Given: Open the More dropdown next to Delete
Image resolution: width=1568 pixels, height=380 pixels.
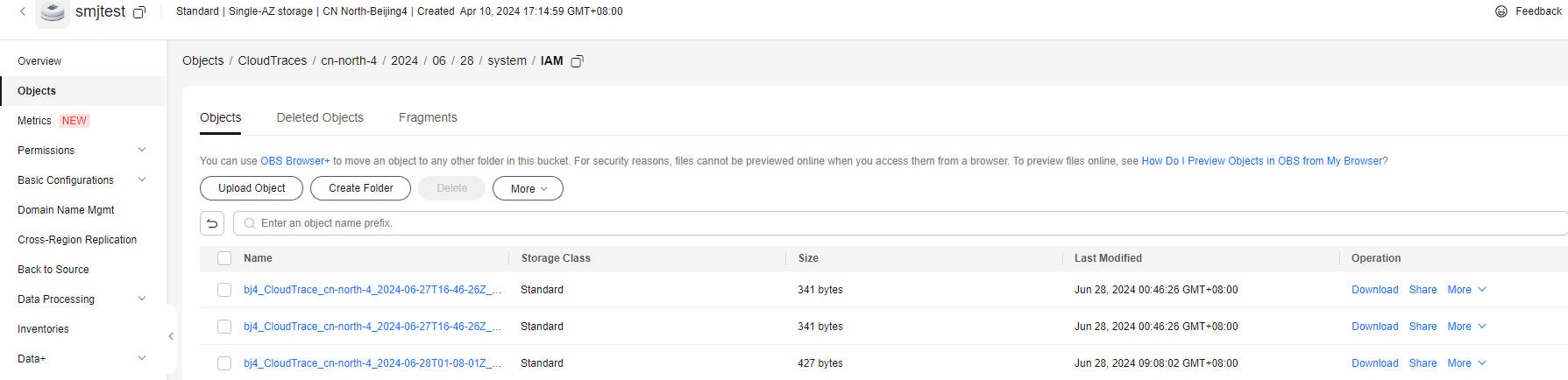Looking at the screenshot, I should tap(528, 188).
